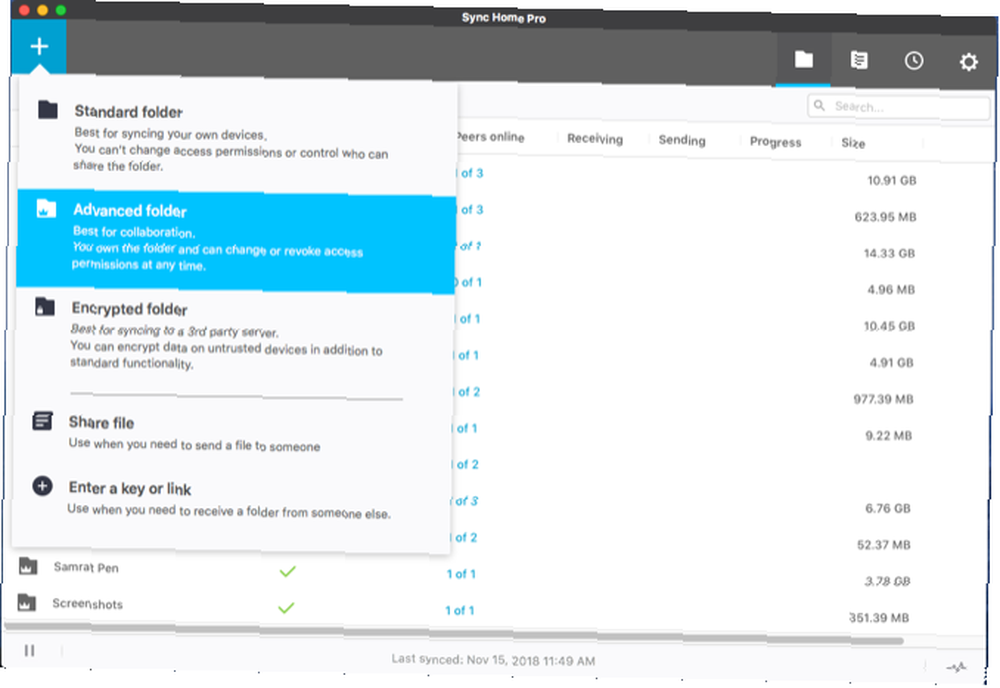Click the 4.96 MB size value
Viewport: 1000px width, 688px height.
pyautogui.click(x=891, y=289)
